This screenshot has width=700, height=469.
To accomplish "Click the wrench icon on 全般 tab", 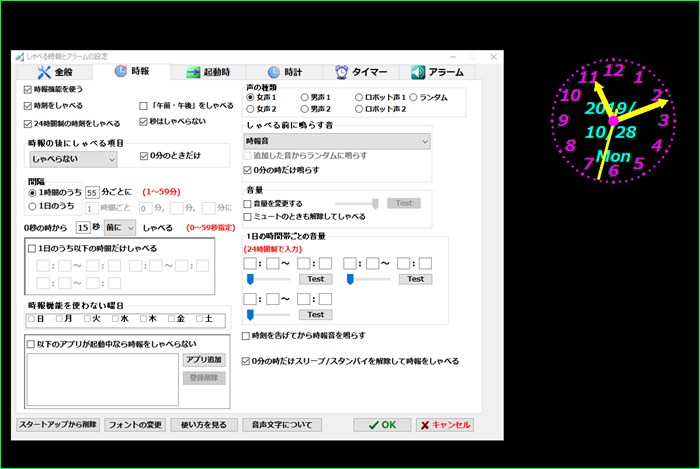I will pos(44,72).
